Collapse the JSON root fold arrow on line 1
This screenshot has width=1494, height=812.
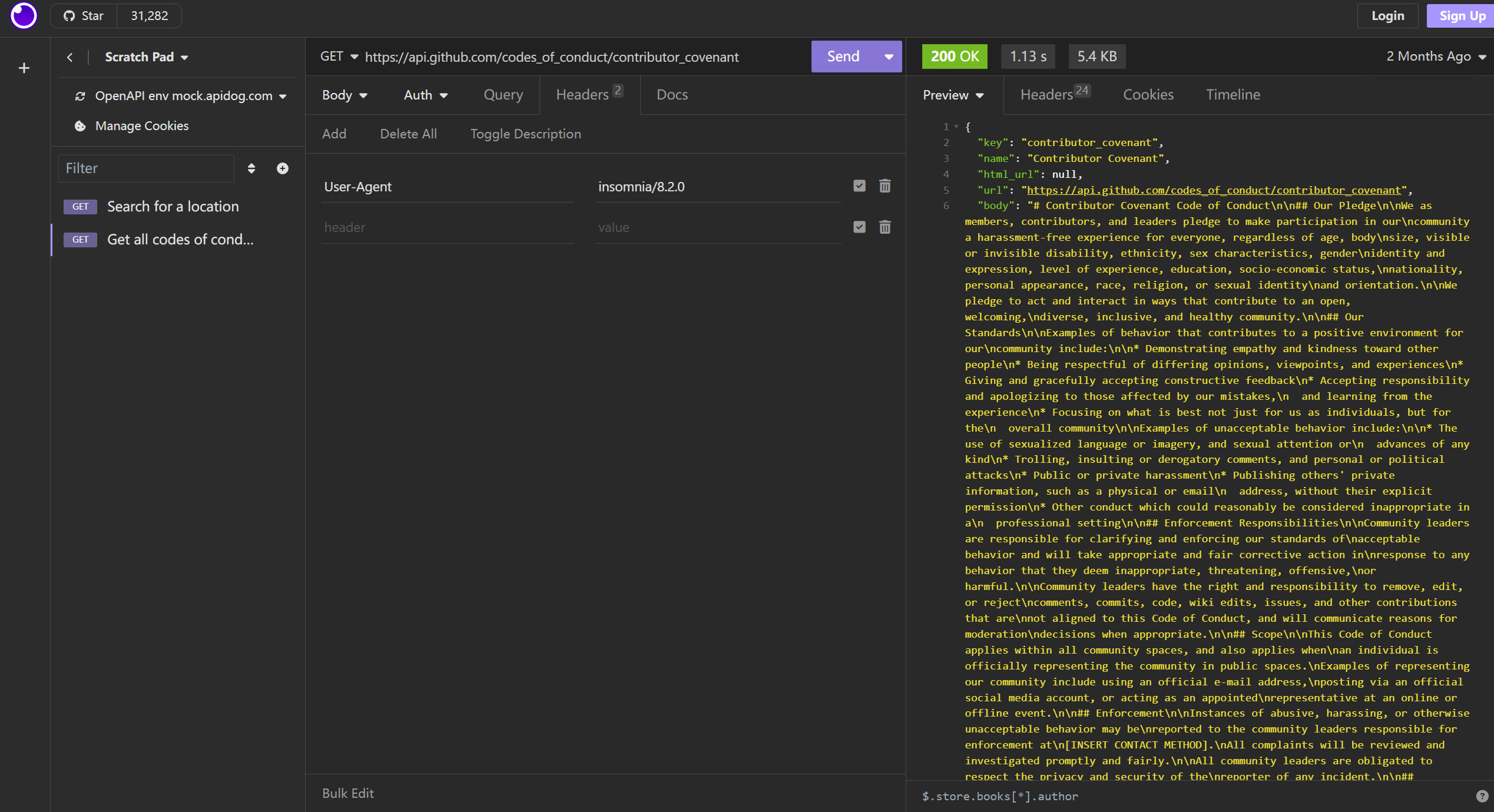pos(956,127)
